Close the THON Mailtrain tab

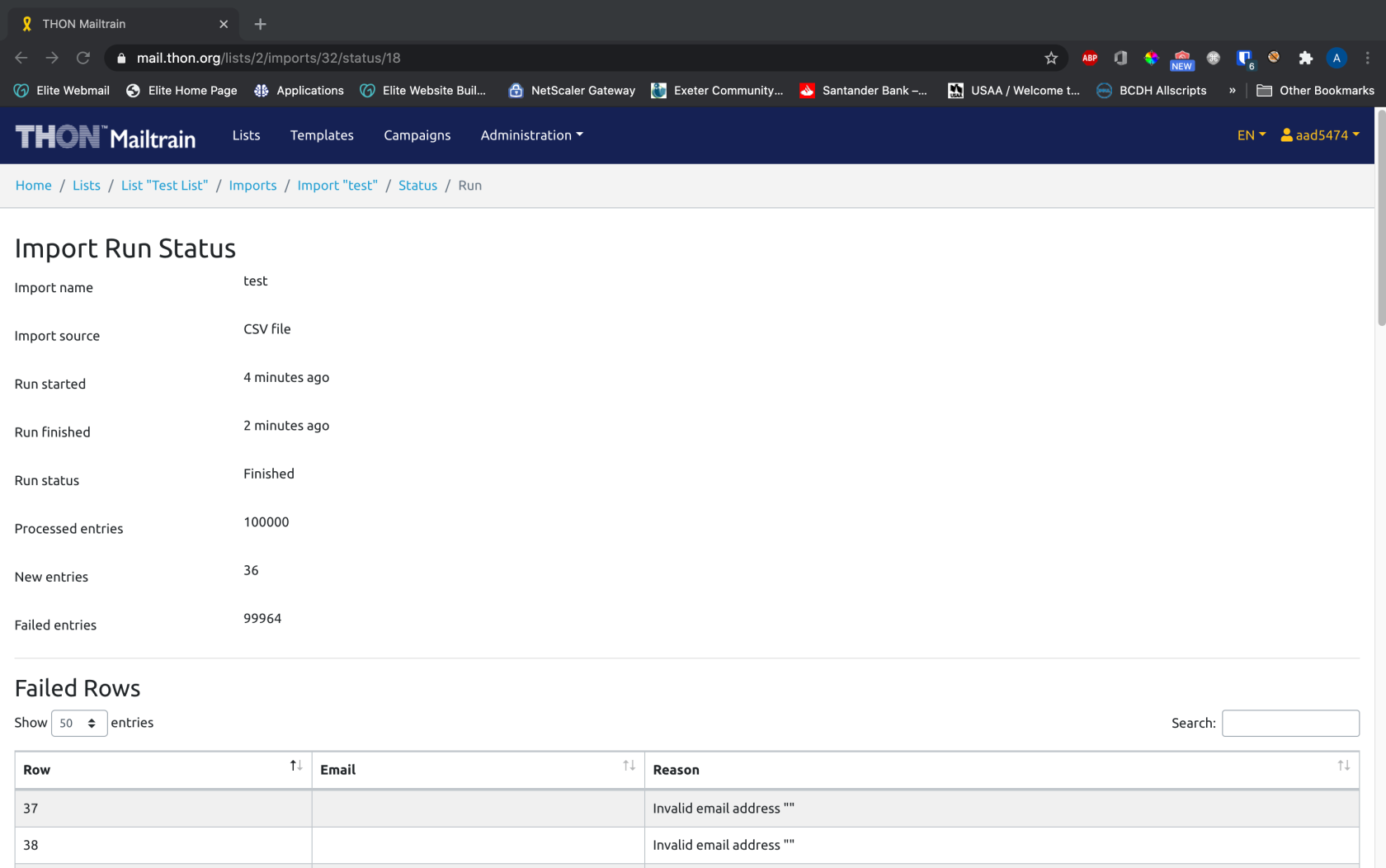[224, 24]
